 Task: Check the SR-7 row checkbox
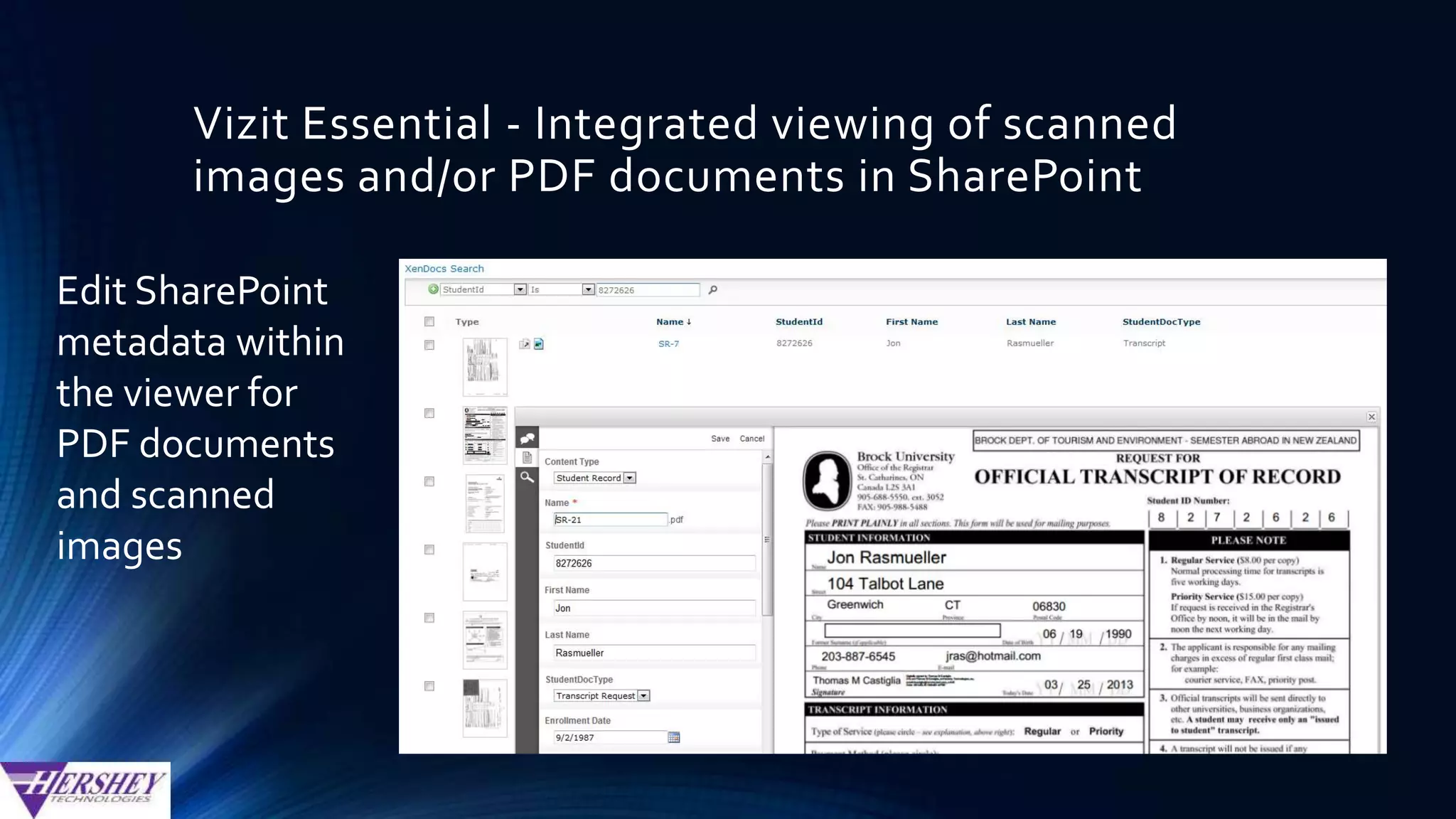pos(429,345)
